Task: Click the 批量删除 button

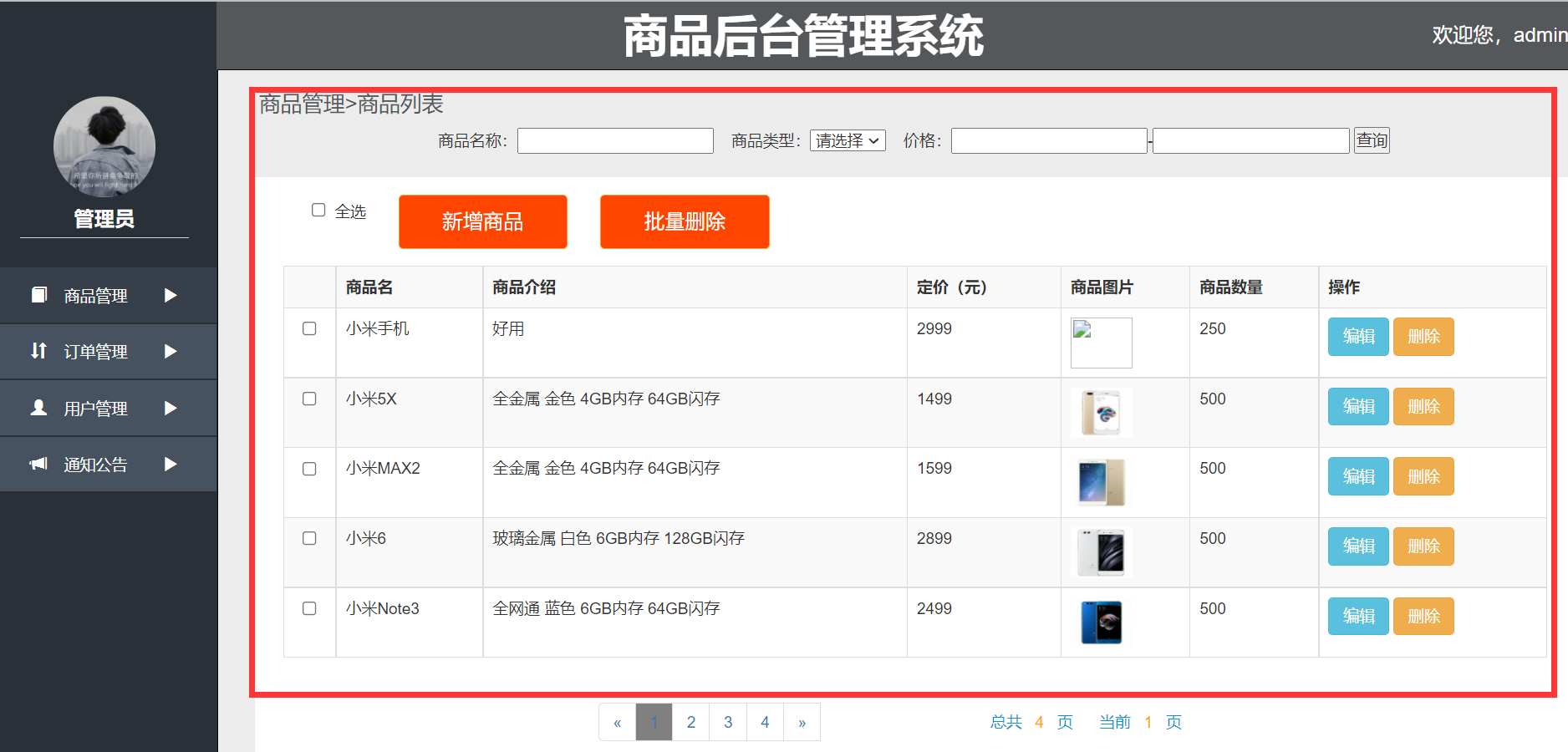Action: pyautogui.click(x=685, y=221)
